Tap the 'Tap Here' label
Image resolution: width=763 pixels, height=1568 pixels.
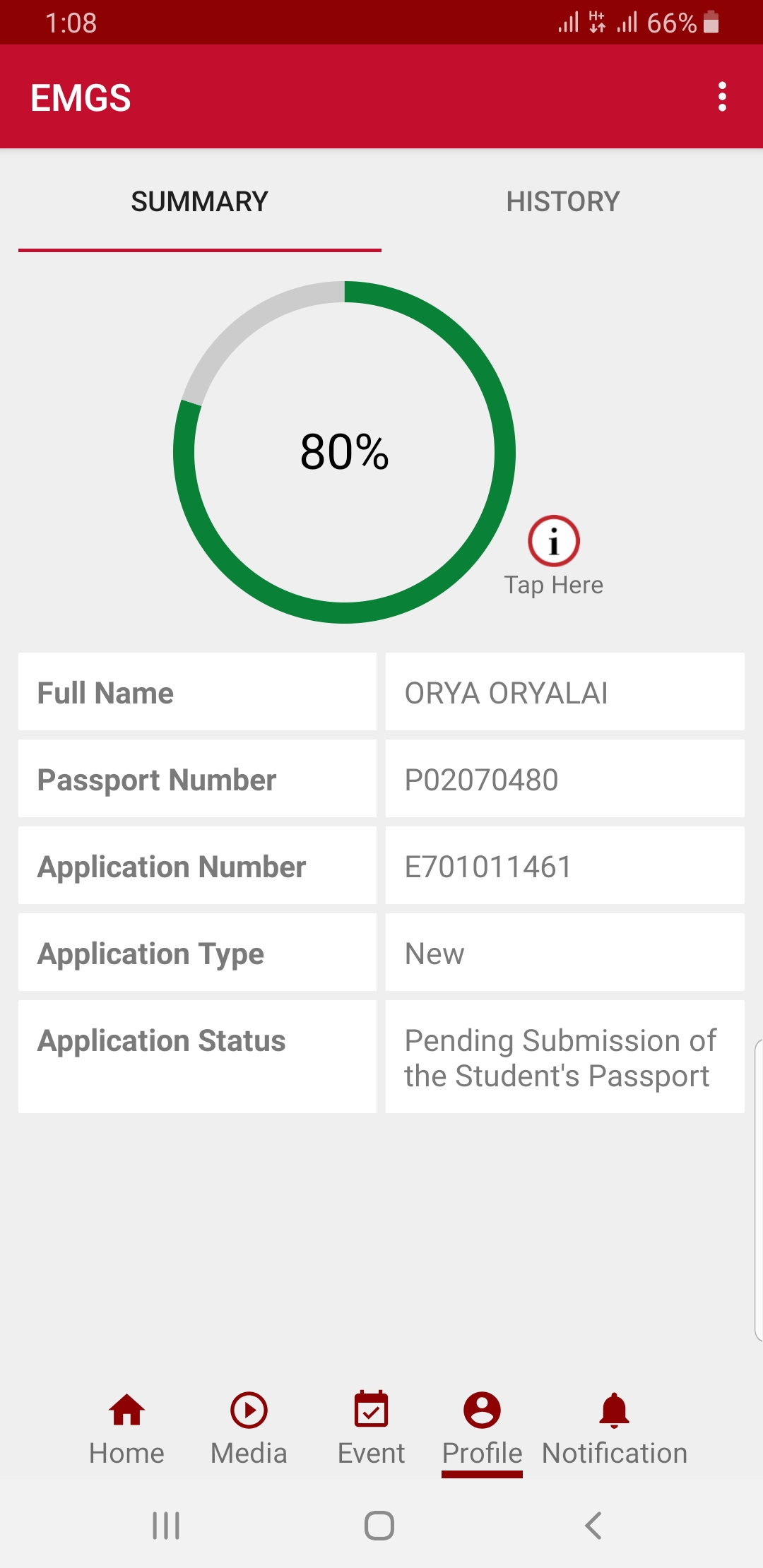click(x=553, y=586)
